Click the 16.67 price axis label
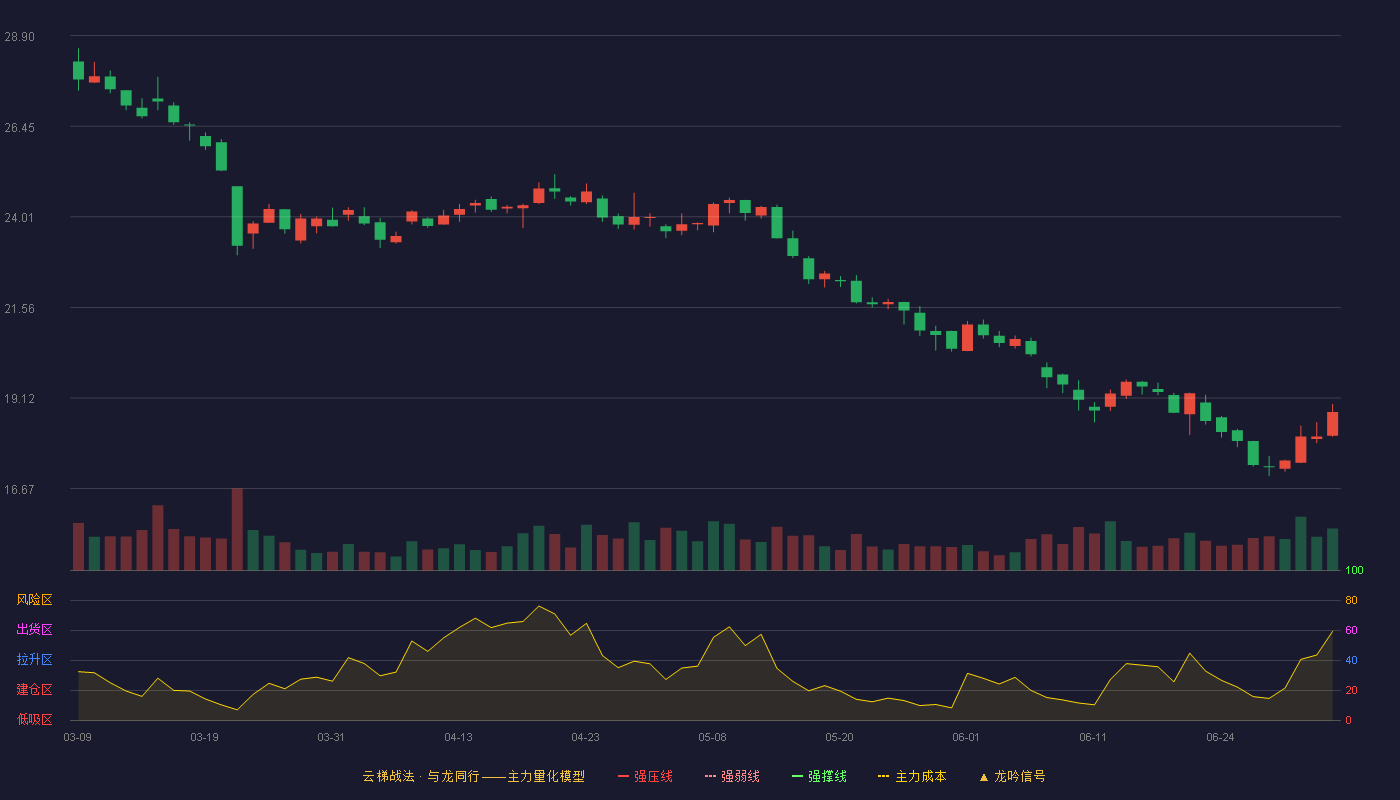1400x800 pixels. tap(19, 490)
